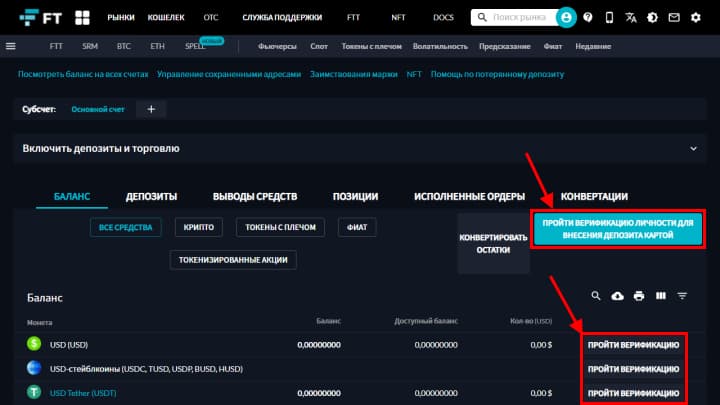
Task: Open the settings gear icon
Action: tap(697, 17)
